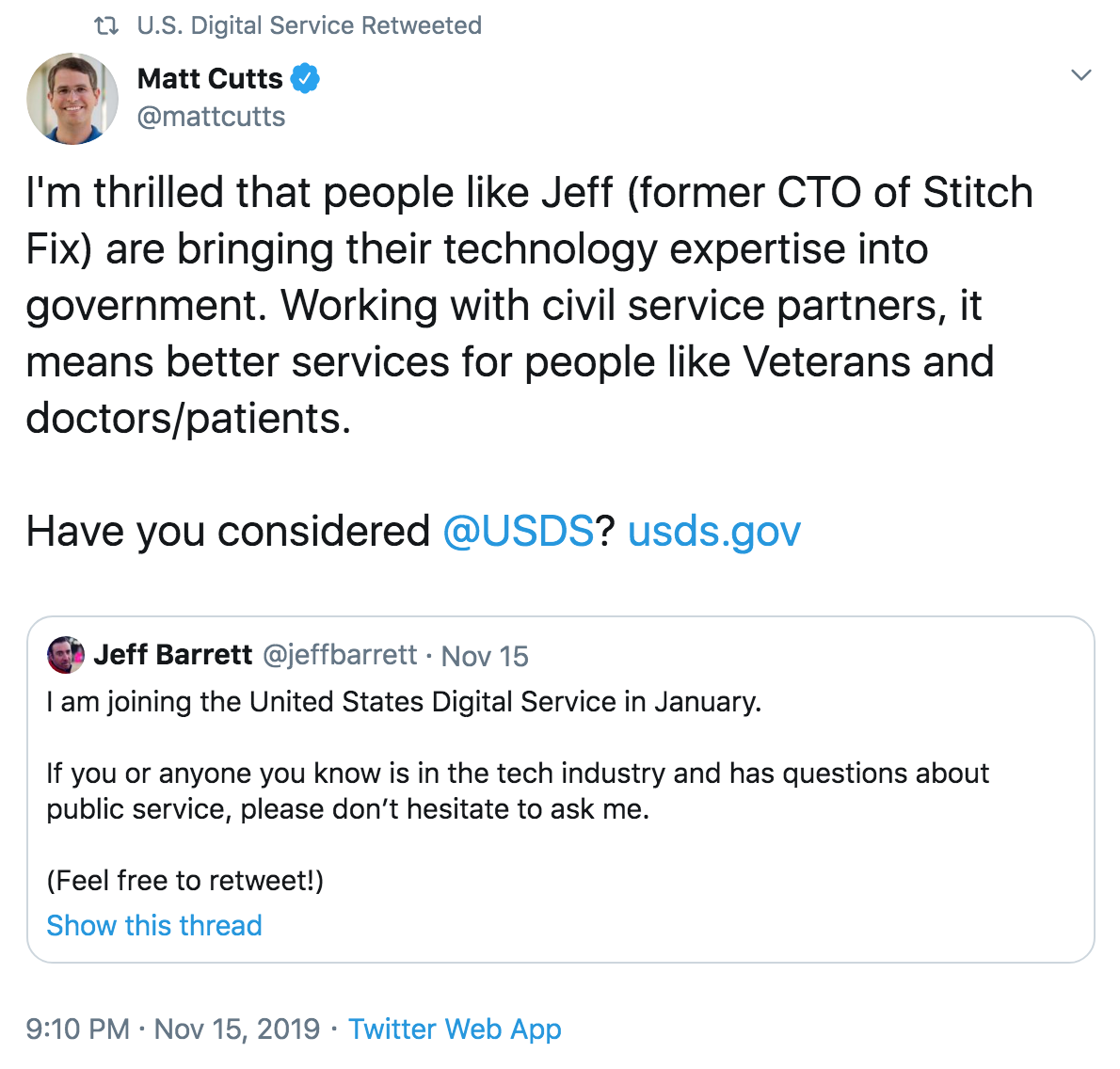Click Show this thread

tap(154, 925)
